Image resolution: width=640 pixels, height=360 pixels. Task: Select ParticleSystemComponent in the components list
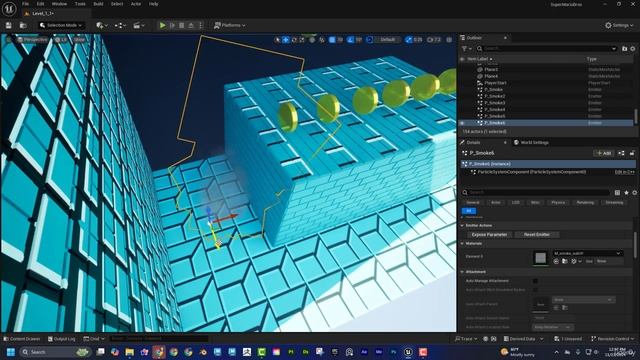click(531, 172)
